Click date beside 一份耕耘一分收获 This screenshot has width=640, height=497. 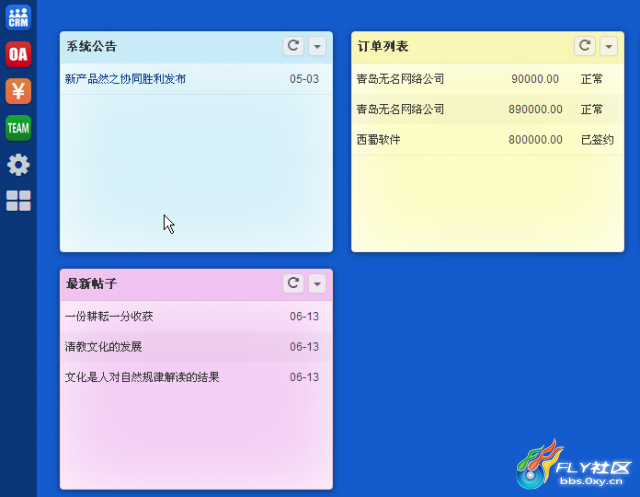click(x=304, y=316)
